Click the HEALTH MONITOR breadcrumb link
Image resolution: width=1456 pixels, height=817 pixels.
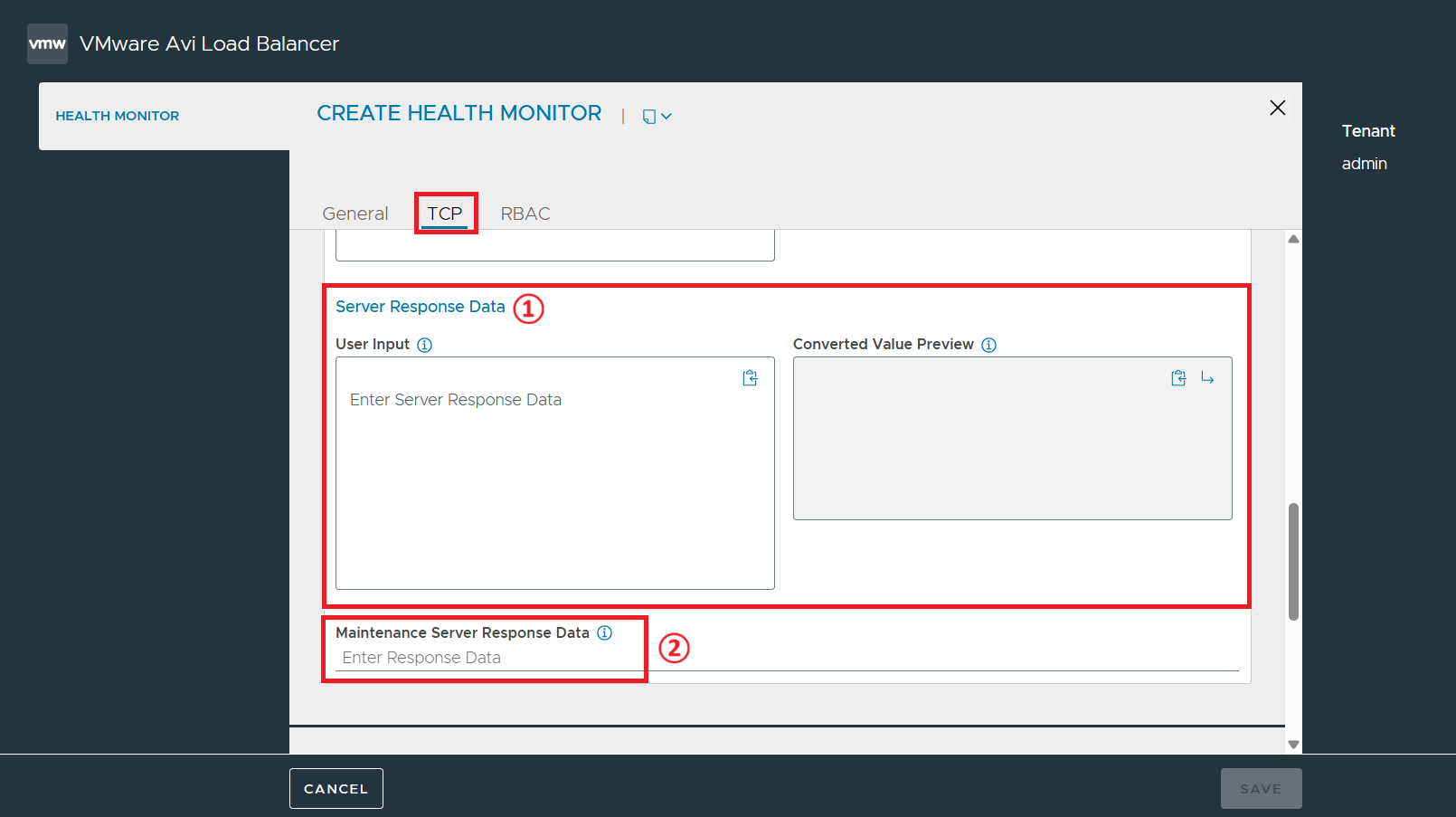tap(118, 116)
